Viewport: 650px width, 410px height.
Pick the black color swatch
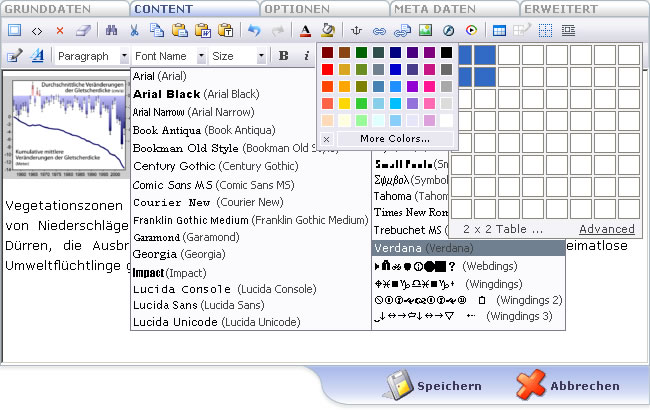[446, 53]
